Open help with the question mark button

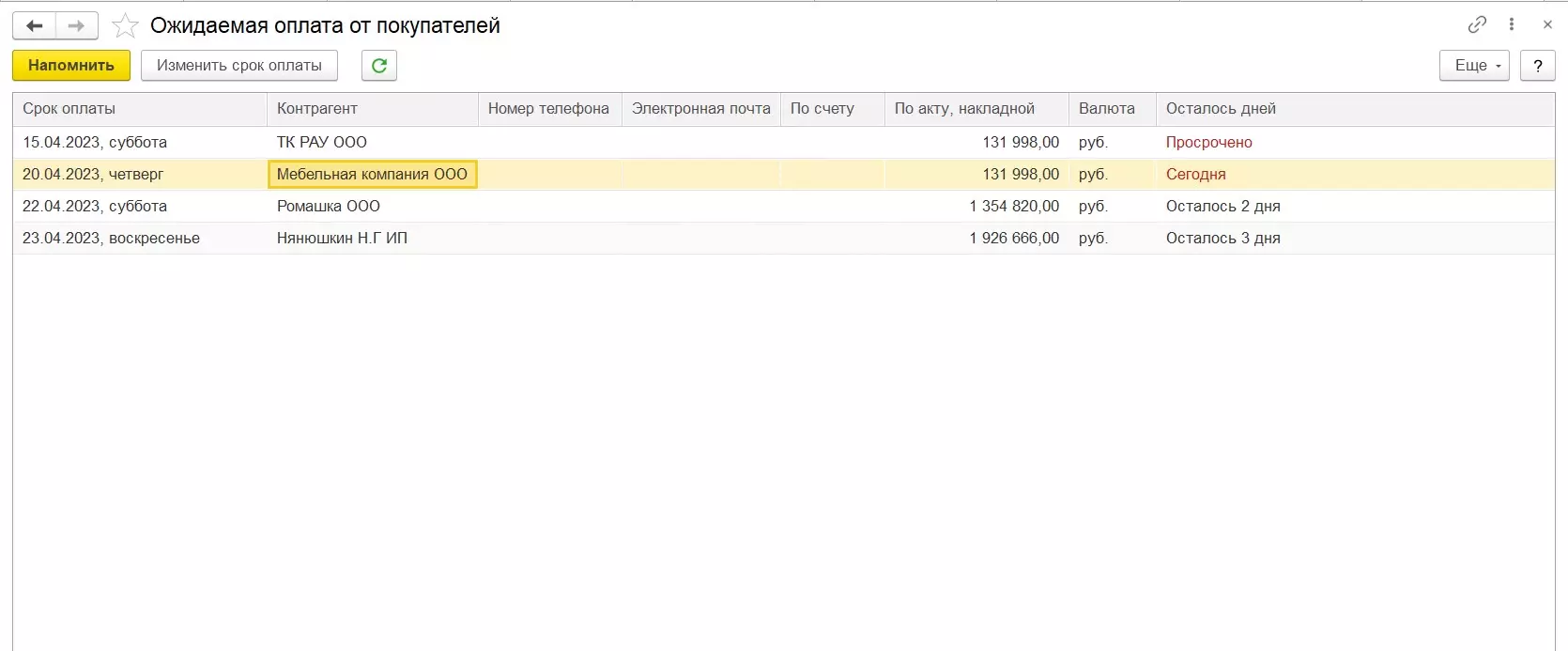1537,66
